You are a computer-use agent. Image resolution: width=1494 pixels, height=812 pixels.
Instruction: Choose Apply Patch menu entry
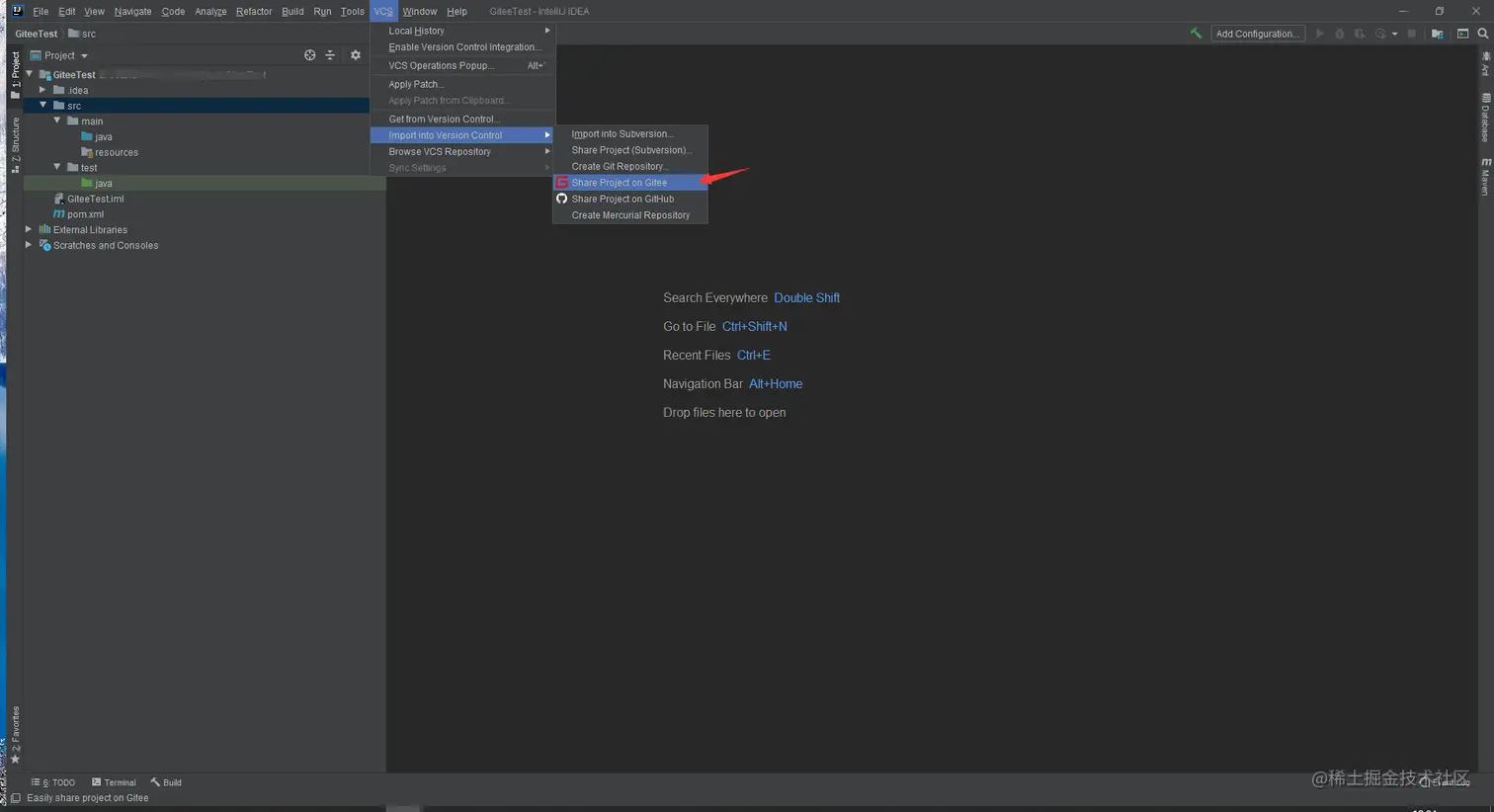tap(462, 84)
